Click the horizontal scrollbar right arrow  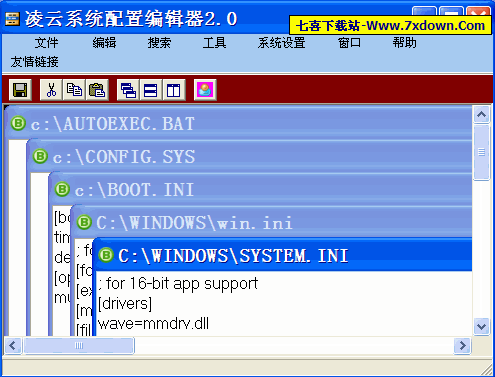tap(462, 345)
